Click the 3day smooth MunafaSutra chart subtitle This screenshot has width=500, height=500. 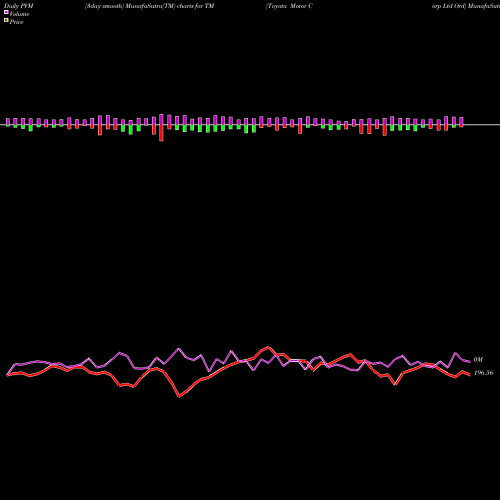pyautogui.click(x=149, y=6)
